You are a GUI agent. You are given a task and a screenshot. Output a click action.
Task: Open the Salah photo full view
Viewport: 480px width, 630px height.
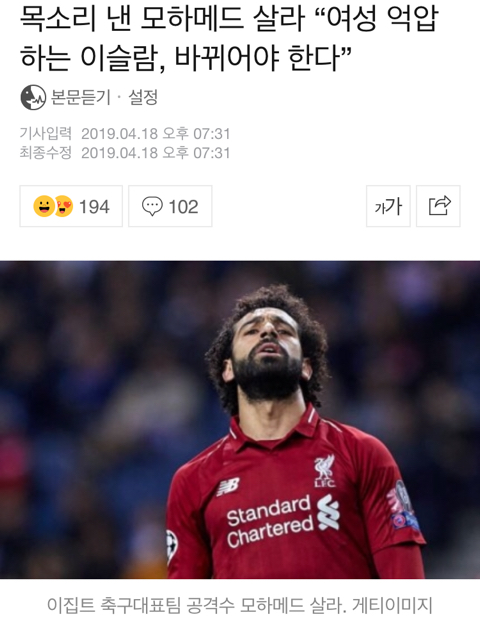pos(240,420)
